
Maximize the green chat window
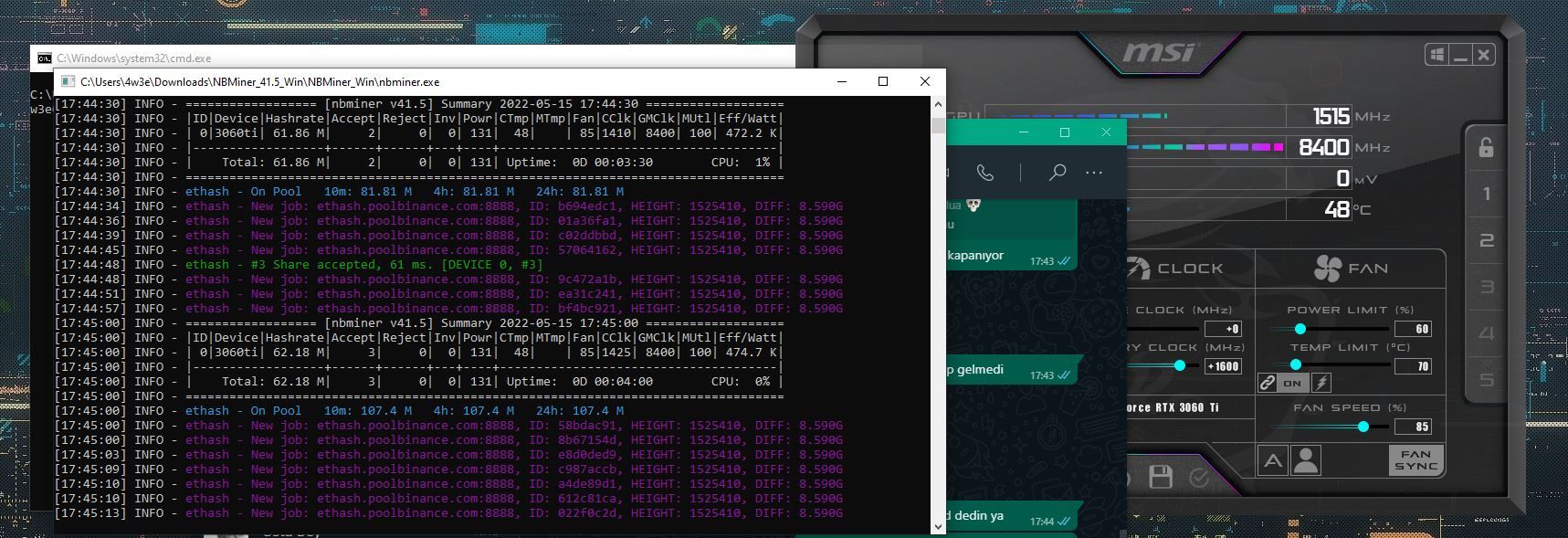tap(1064, 132)
